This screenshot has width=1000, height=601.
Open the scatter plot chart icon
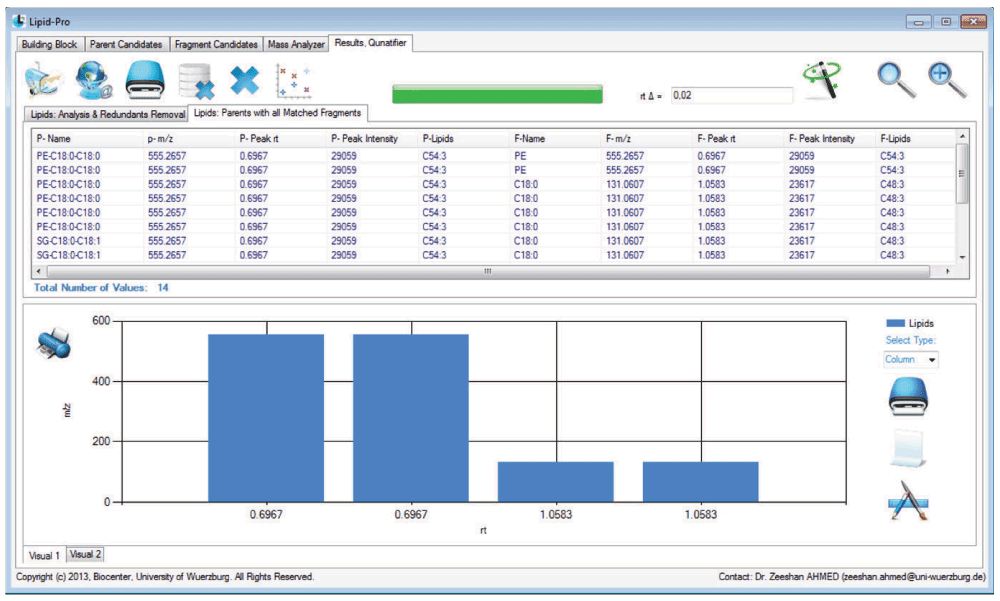point(293,81)
